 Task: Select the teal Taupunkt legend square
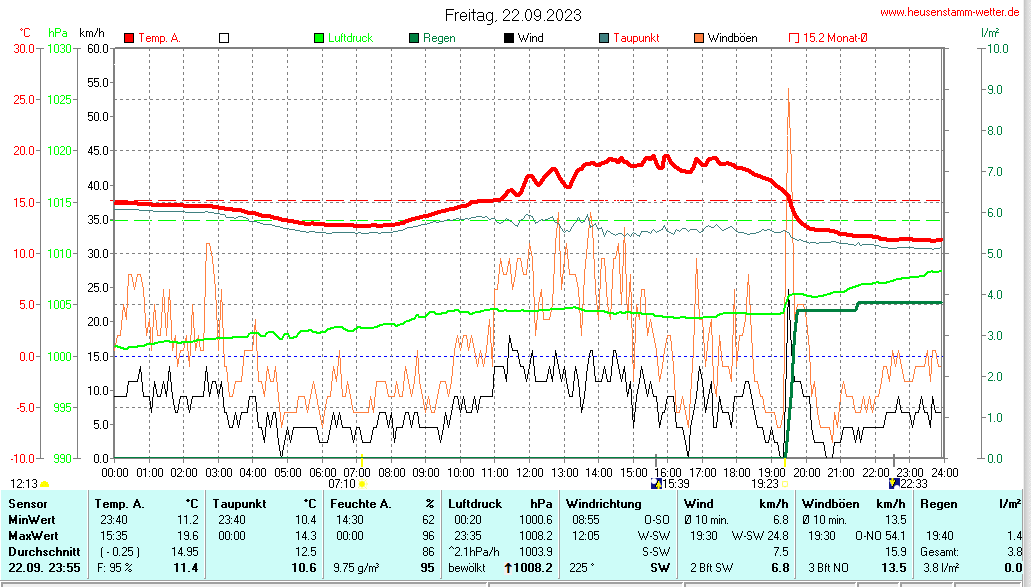coord(604,38)
